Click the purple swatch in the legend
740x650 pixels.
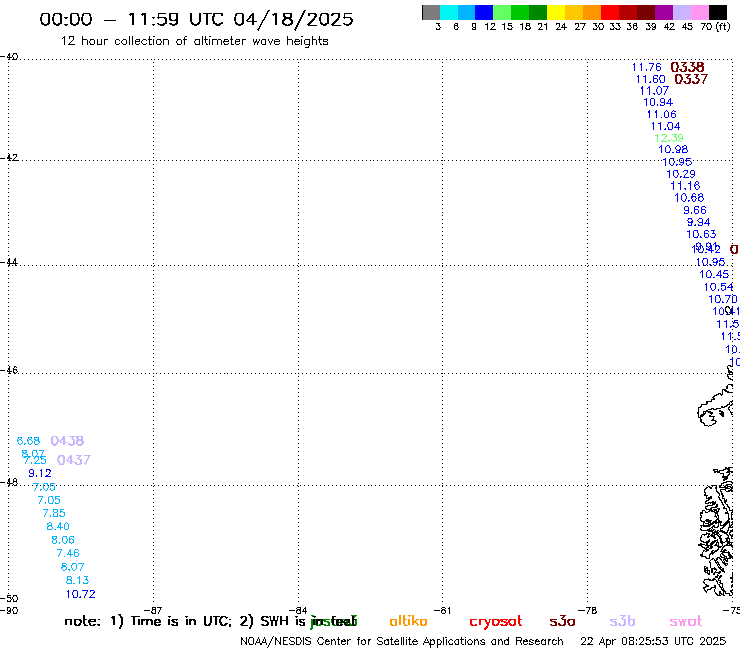(663, 12)
